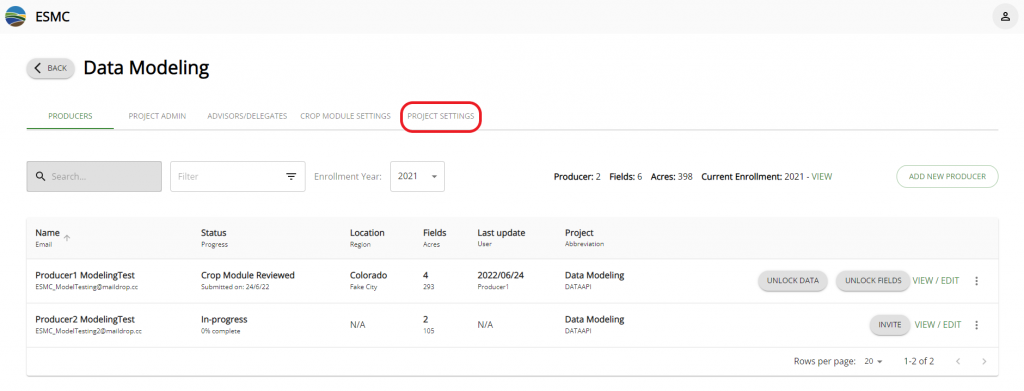Click Add New Producer button

948,176
